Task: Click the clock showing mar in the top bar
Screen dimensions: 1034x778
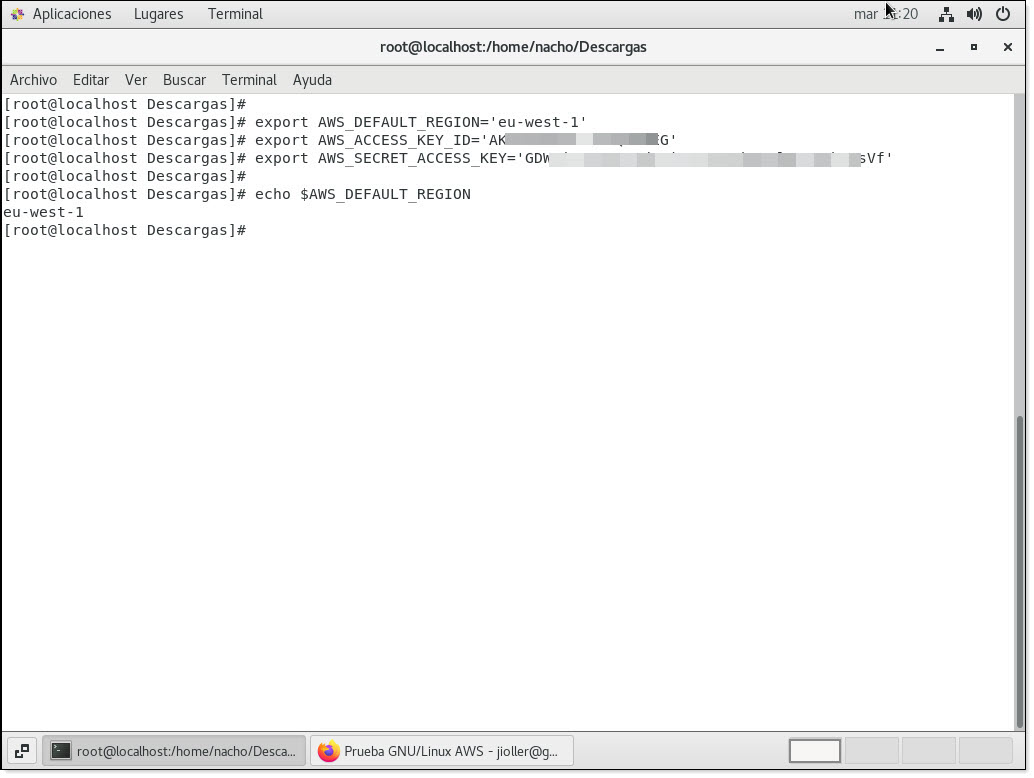Action: pos(885,13)
